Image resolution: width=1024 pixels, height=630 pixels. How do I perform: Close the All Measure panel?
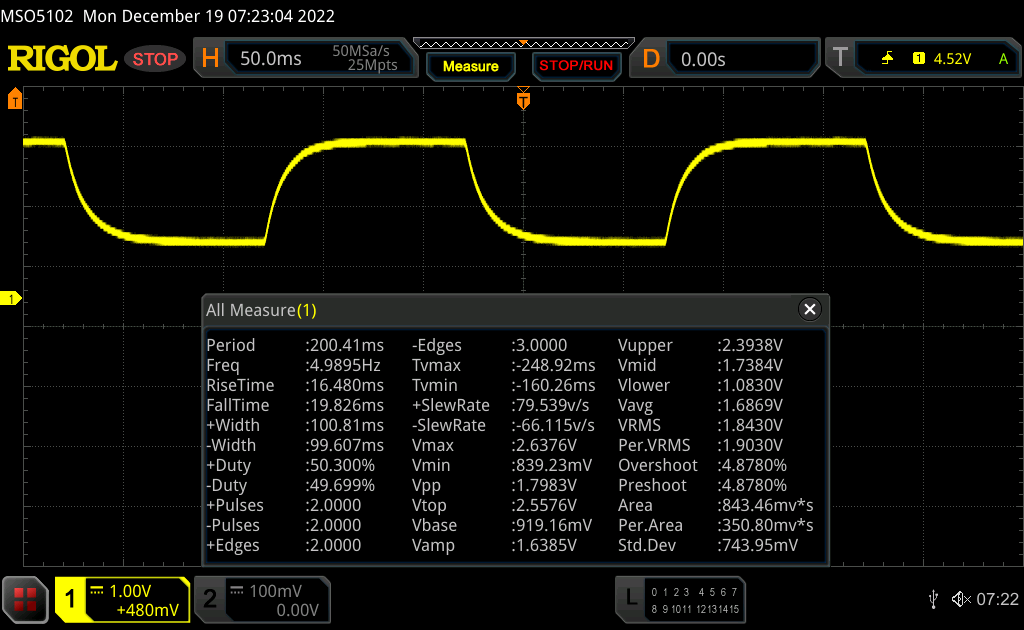(810, 310)
